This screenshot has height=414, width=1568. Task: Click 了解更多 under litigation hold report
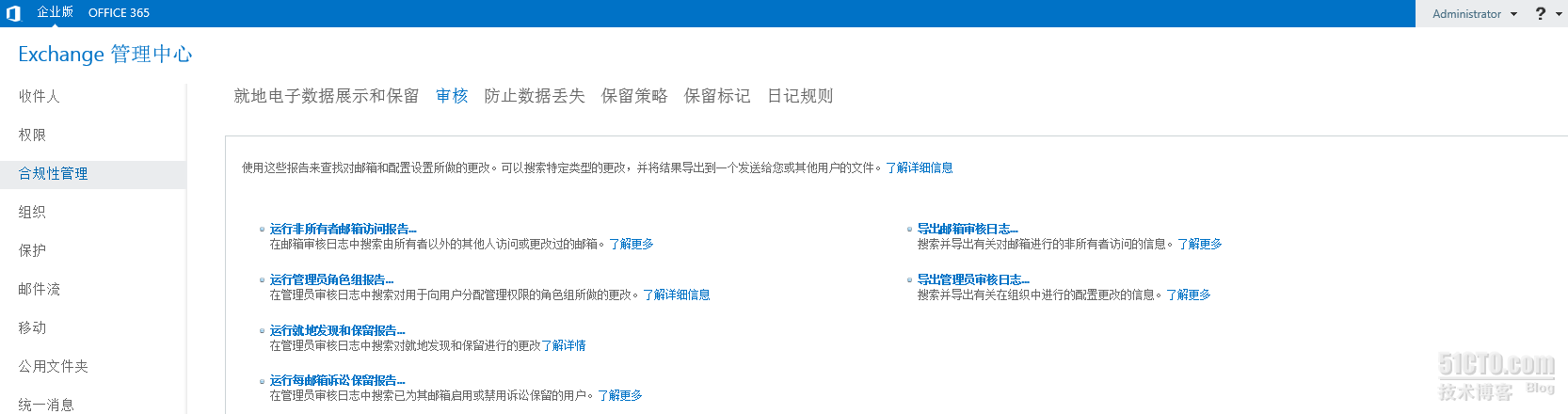point(620,395)
